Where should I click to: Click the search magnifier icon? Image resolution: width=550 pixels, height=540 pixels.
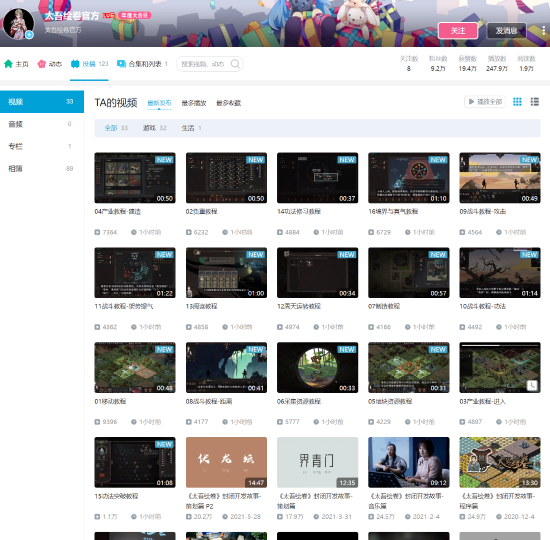click(235, 64)
